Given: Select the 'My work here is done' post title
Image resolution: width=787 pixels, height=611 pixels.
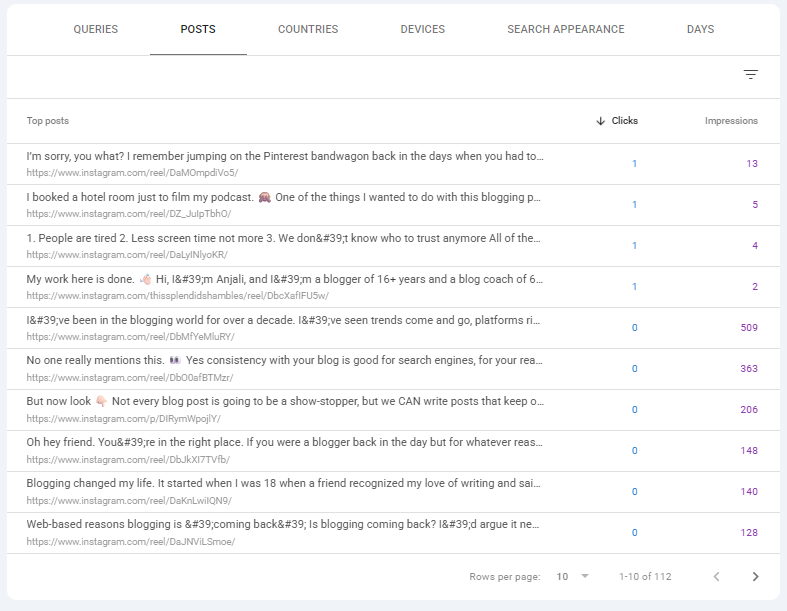Looking at the screenshot, I should 285,280.
